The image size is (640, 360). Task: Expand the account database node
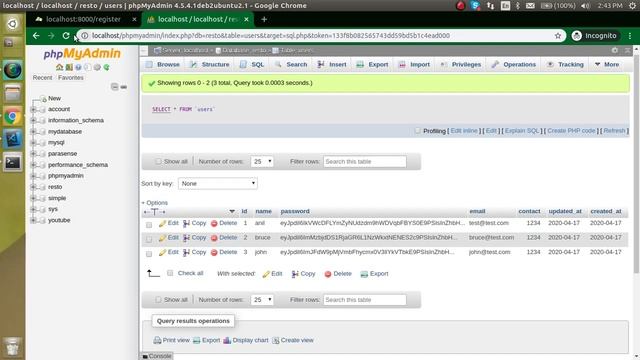click(x=33, y=109)
